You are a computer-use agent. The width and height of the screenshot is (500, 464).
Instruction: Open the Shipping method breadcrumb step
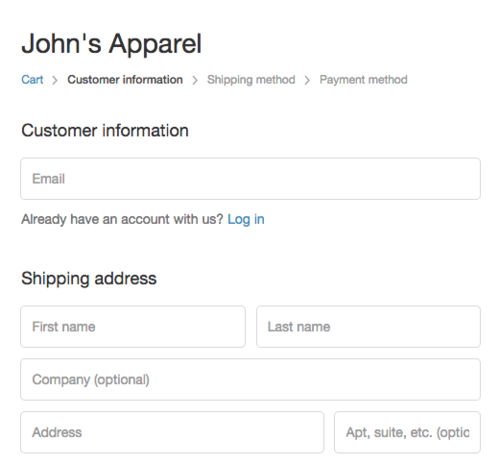(251, 80)
